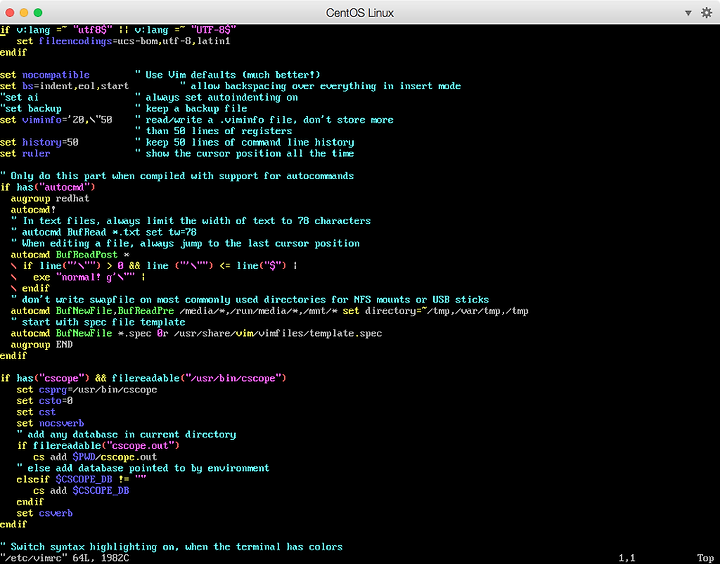Click 'augroup redhat' line
Screen dimensions: 720x564
pos(50,198)
